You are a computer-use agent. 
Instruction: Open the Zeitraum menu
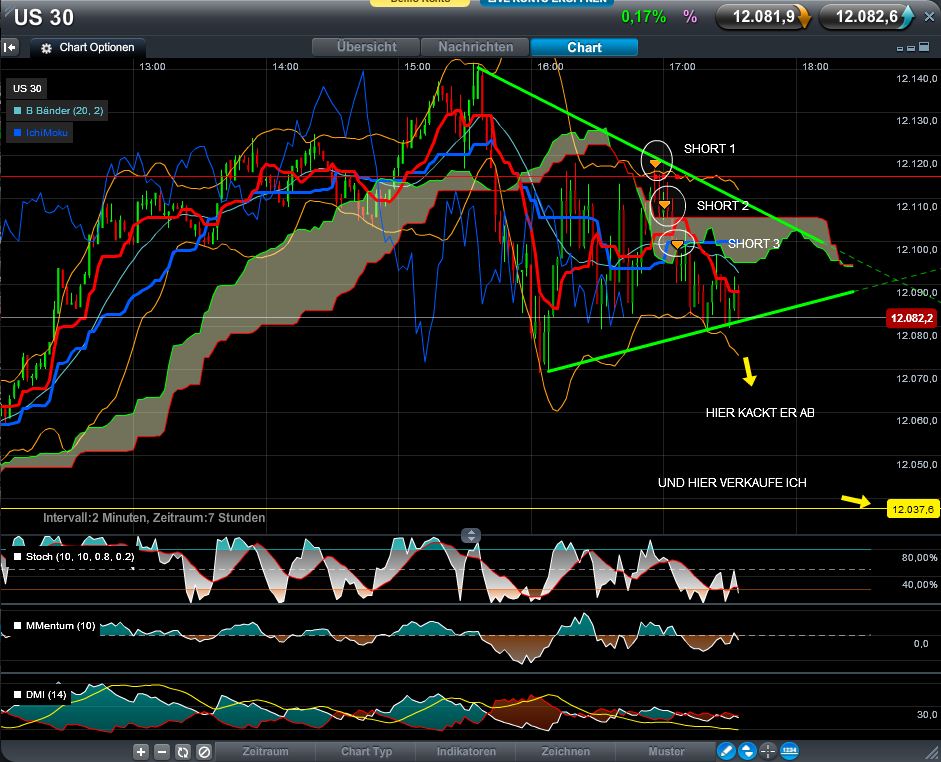click(265, 751)
